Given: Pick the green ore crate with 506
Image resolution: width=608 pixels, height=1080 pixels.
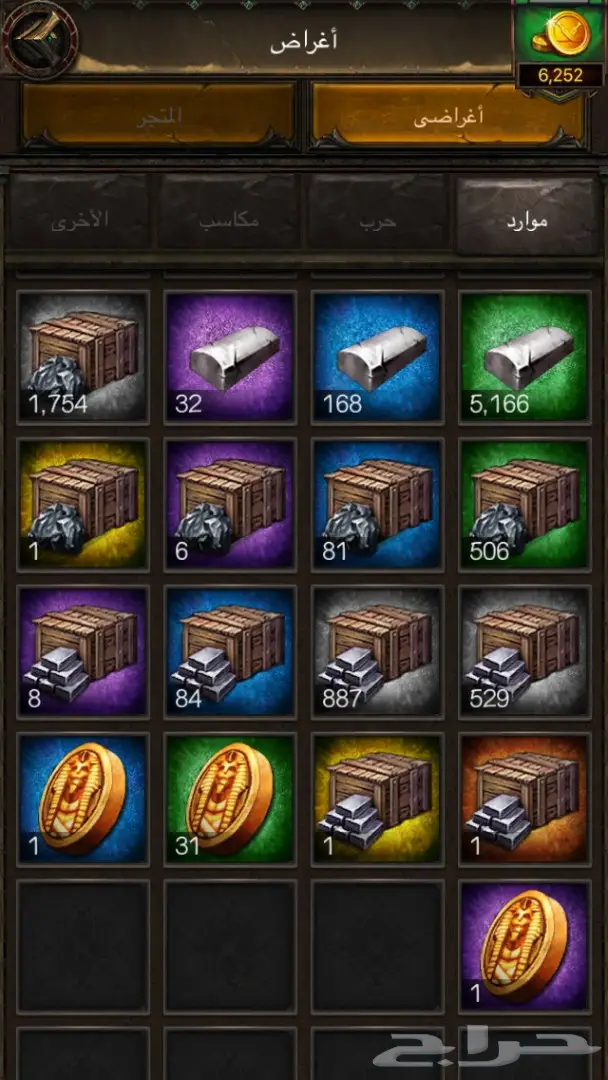Looking at the screenshot, I should [x=525, y=504].
